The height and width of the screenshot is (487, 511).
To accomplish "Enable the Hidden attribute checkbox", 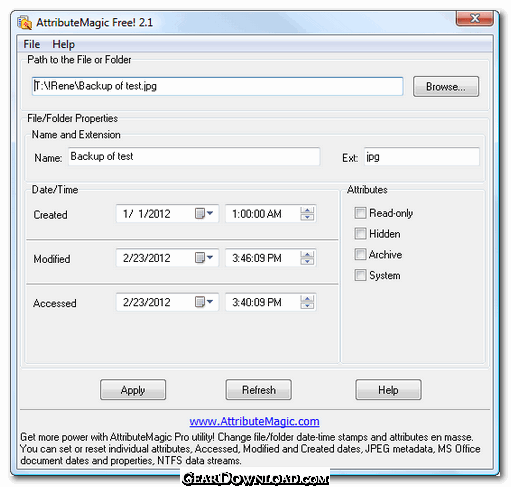I will 360,234.
